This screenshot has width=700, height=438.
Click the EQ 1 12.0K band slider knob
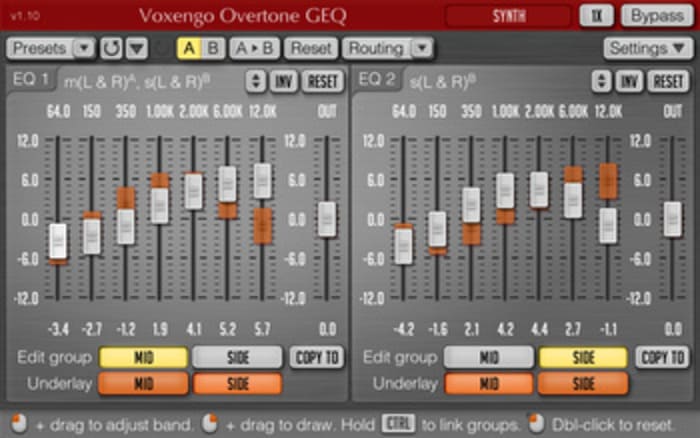tap(262, 181)
